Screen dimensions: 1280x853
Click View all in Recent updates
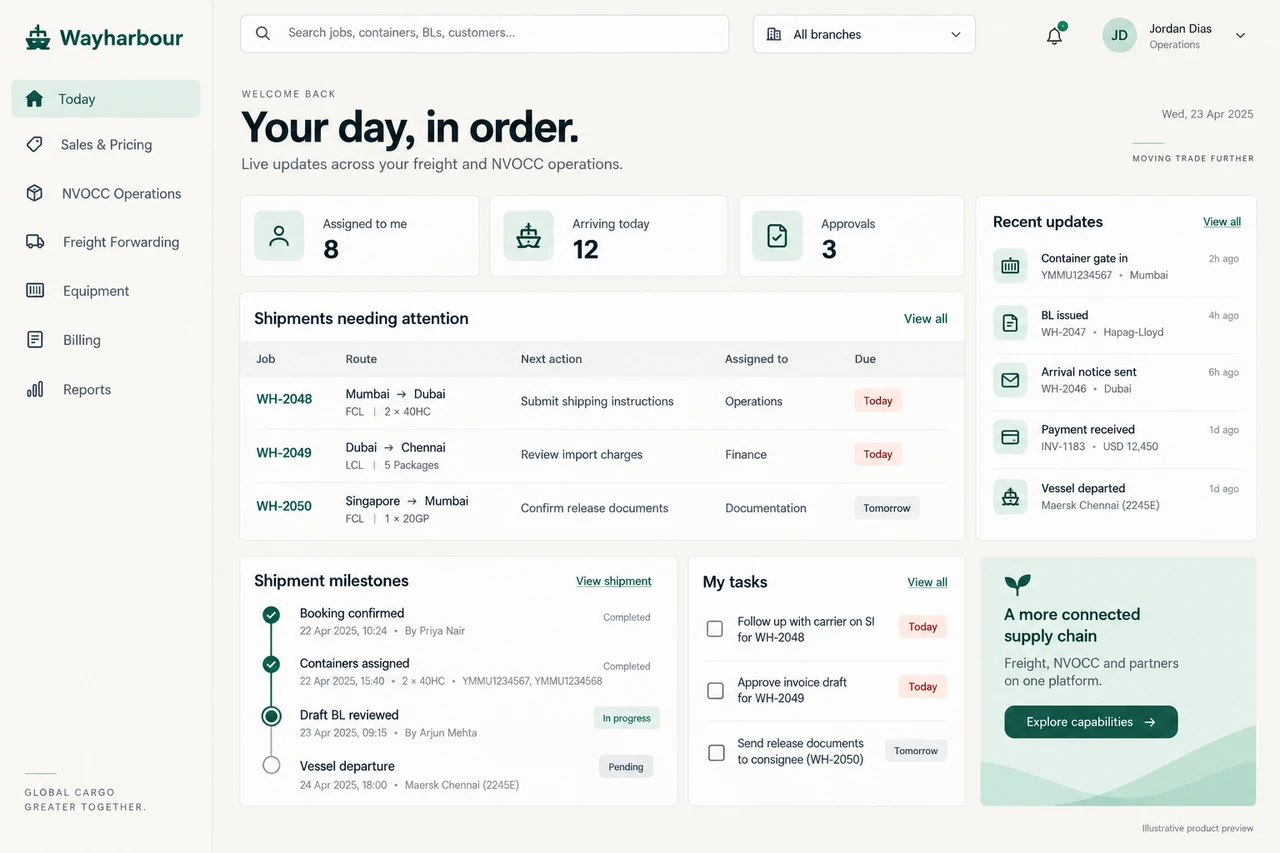pyautogui.click(x=1222, y=222)
